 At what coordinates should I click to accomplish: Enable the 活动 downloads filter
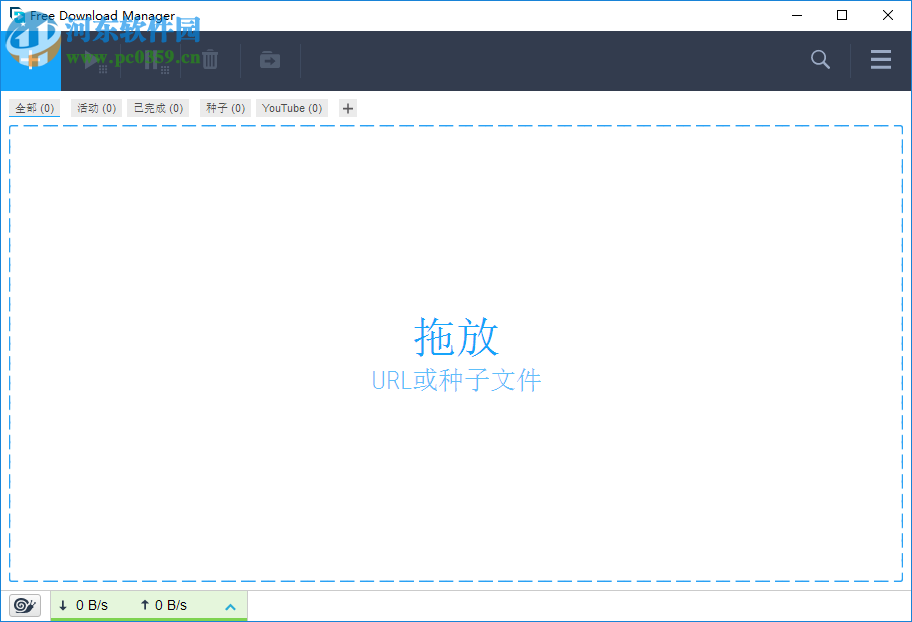coord(95,108)
